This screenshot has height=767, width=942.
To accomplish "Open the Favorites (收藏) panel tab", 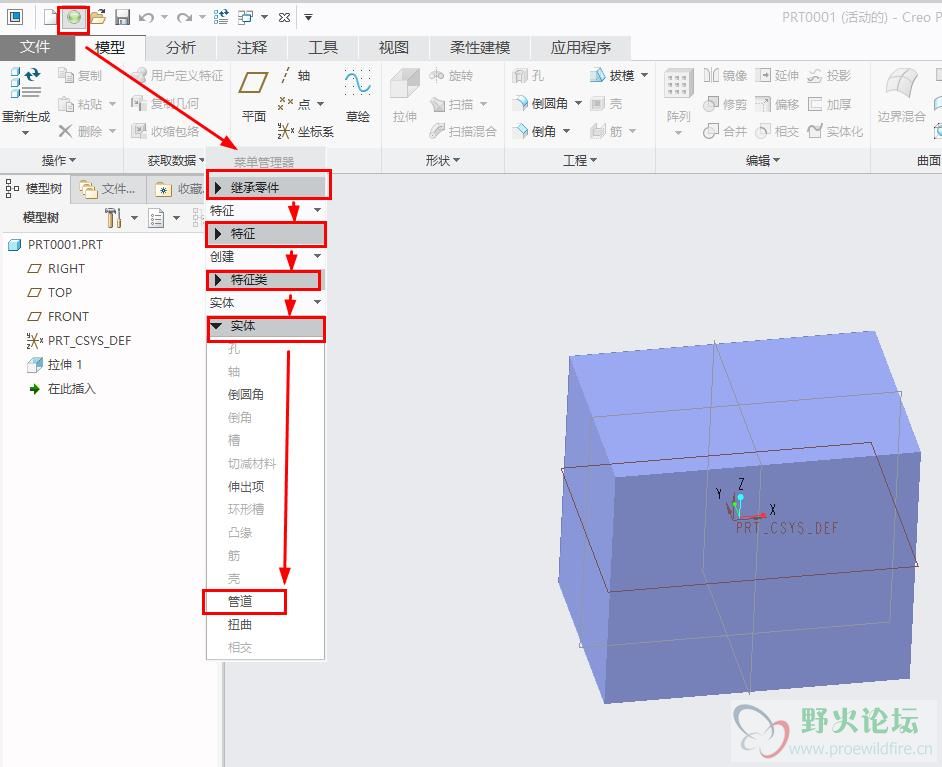I will (180, 189).
